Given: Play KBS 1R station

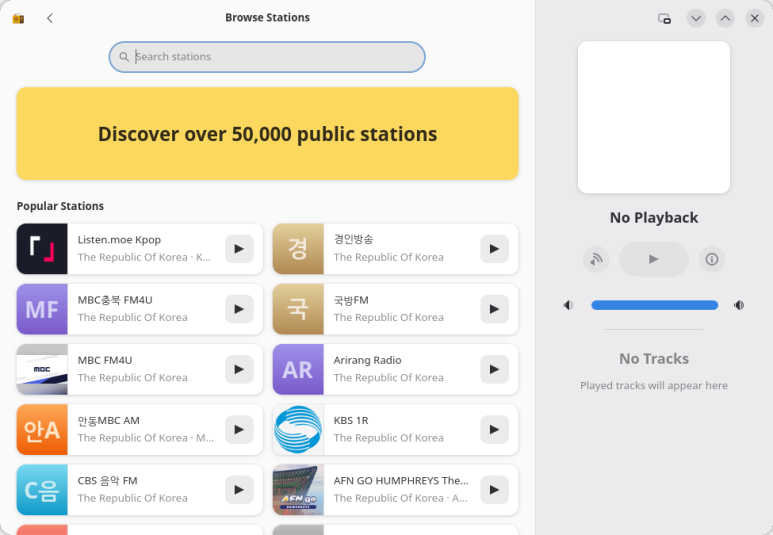Looking at the screenshot, I should coord(494,429).
